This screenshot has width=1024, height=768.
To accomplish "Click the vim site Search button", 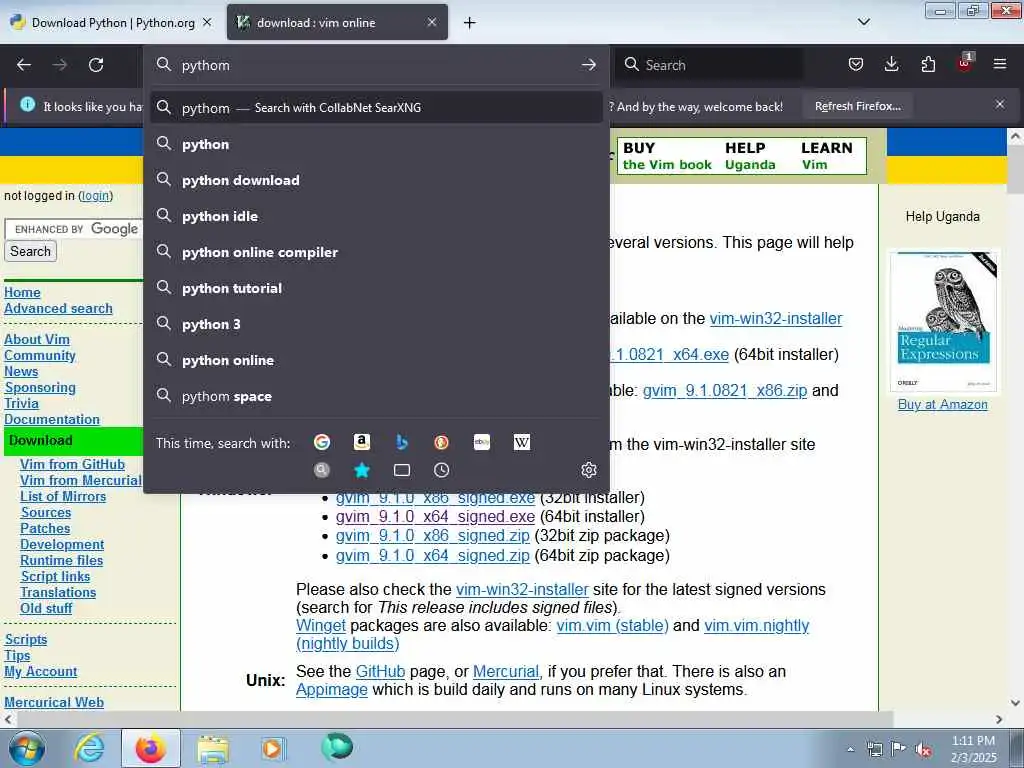I will point(30,251).
